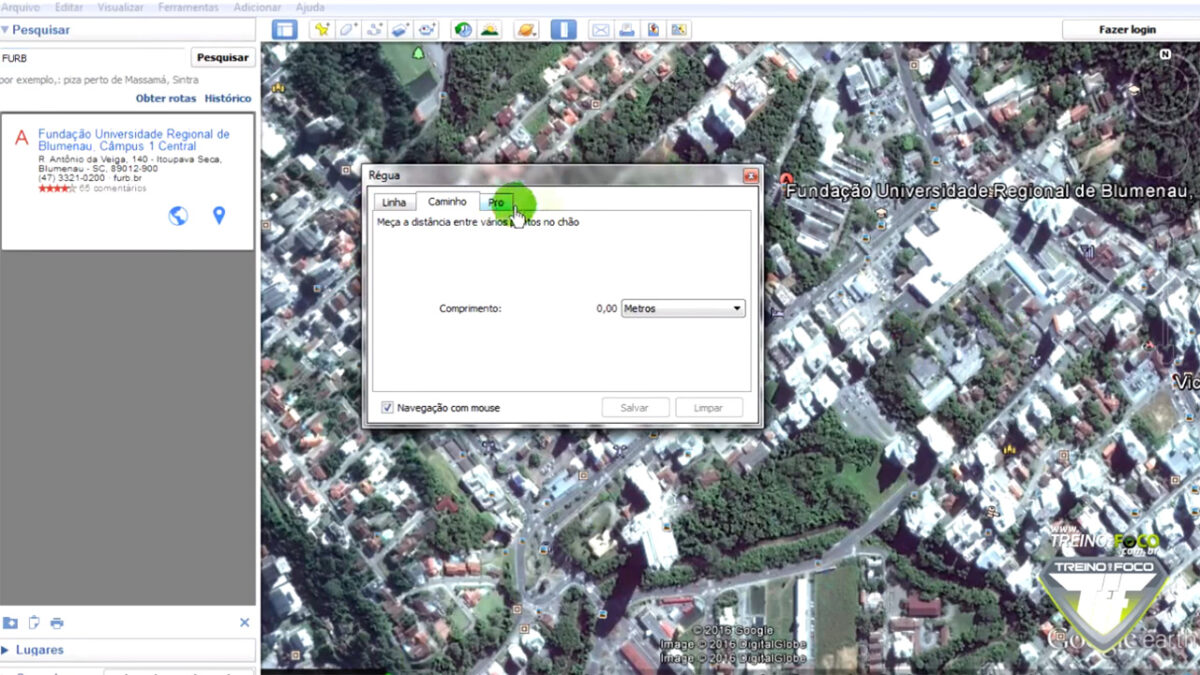Screen dimensions: 1200x675
Task: Click the search field containing FURB
Action: pyautogui.click(x=92, y=58)
